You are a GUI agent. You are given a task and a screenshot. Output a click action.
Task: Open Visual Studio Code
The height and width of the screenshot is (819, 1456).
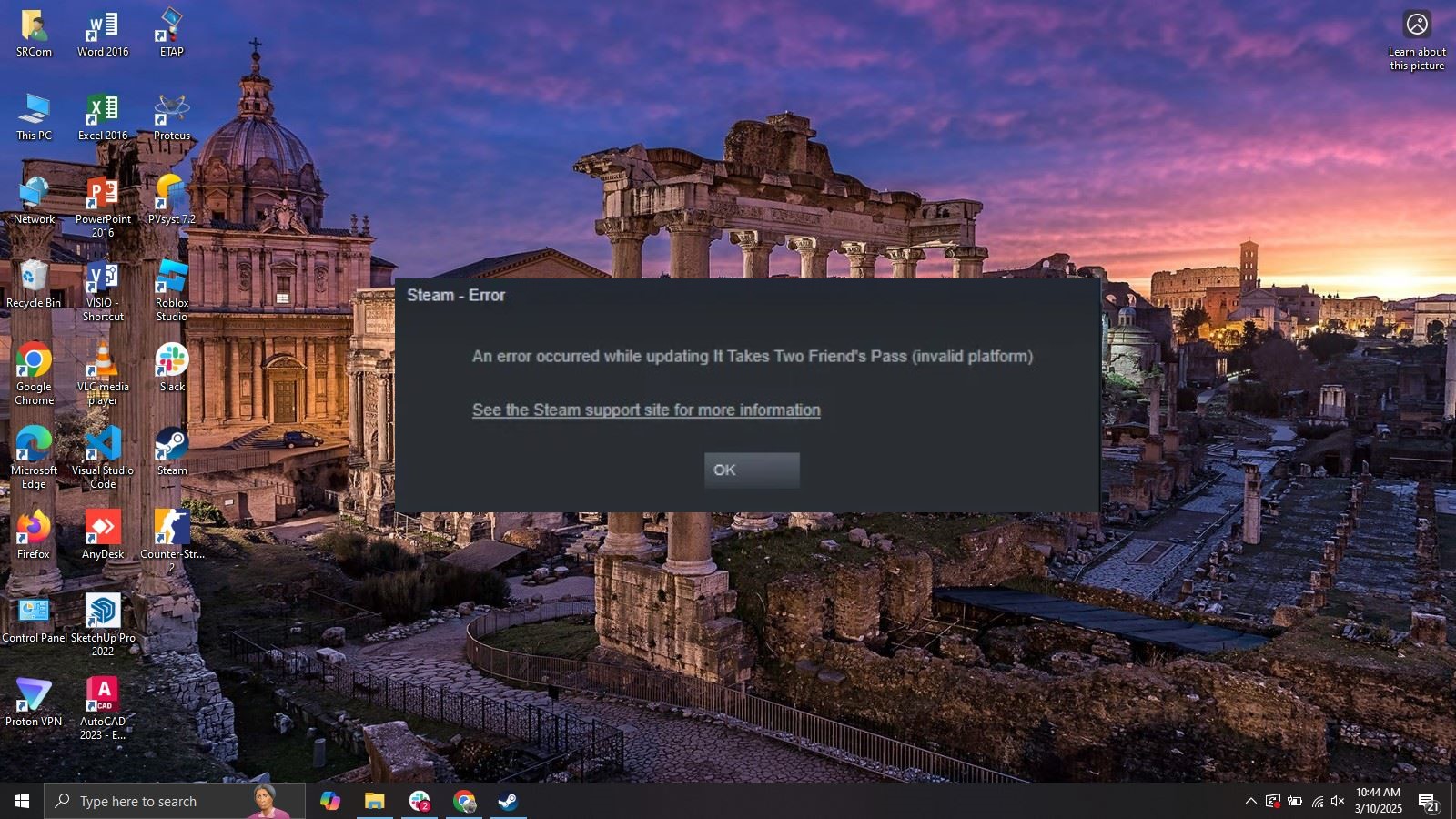click(102, 446)
